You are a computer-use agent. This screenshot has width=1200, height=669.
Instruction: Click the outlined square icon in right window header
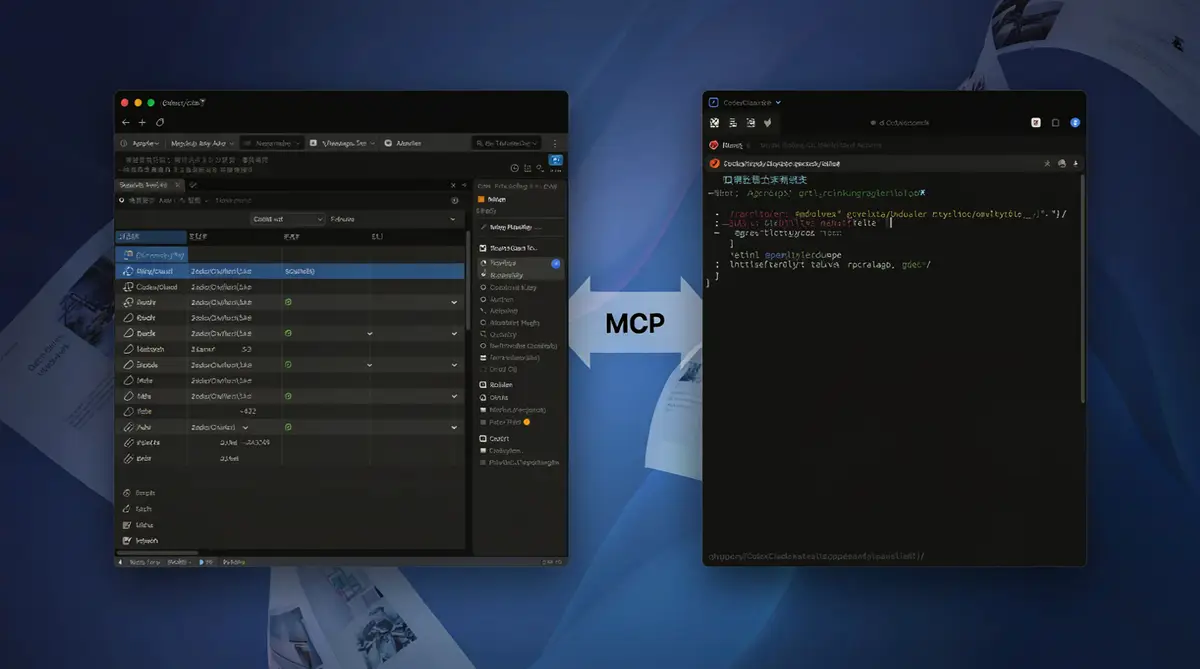1056,123
